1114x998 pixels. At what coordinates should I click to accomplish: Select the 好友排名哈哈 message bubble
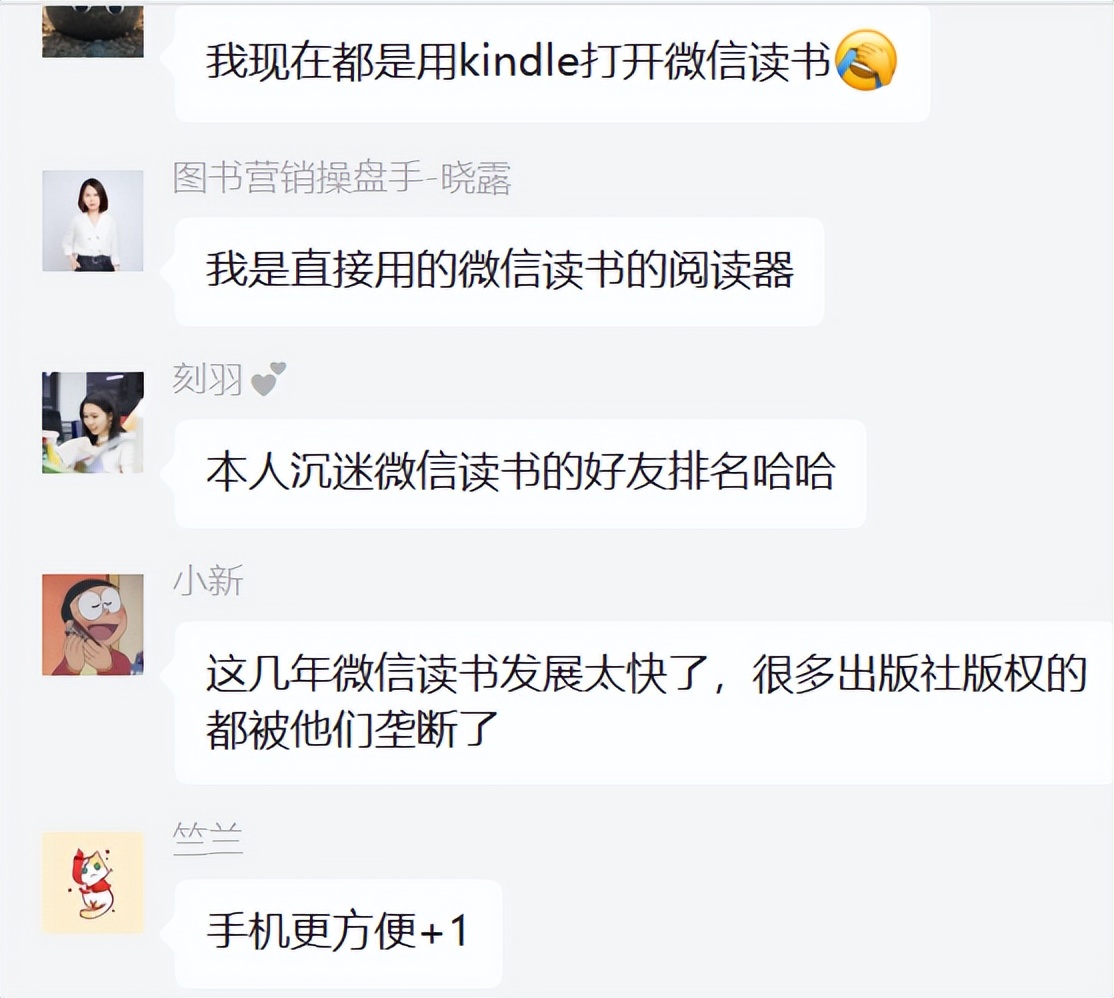520,473
